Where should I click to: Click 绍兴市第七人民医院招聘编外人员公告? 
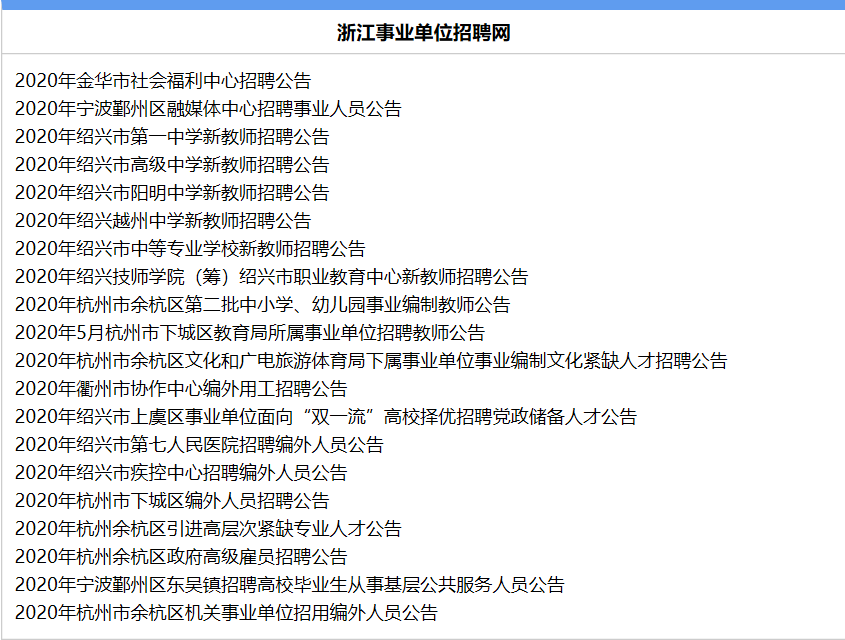pos(199,445)
